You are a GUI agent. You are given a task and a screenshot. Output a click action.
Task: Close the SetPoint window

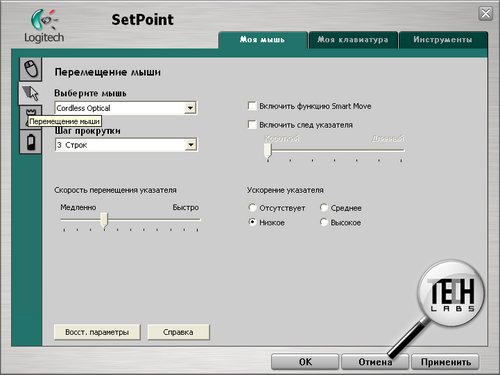[x=485, y=14]
